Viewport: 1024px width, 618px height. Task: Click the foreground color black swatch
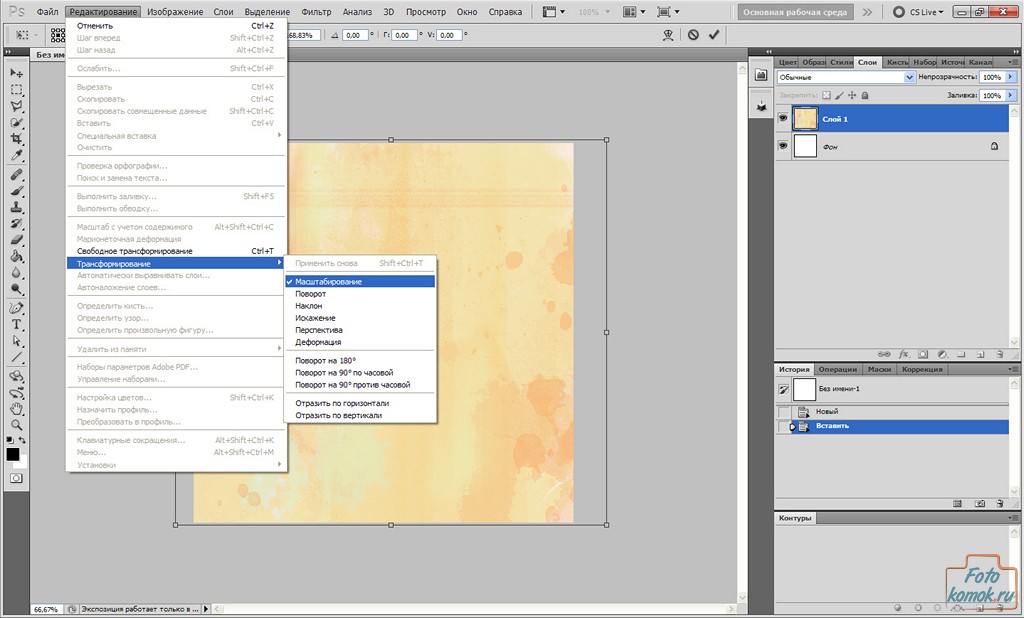tap(13, 454)
